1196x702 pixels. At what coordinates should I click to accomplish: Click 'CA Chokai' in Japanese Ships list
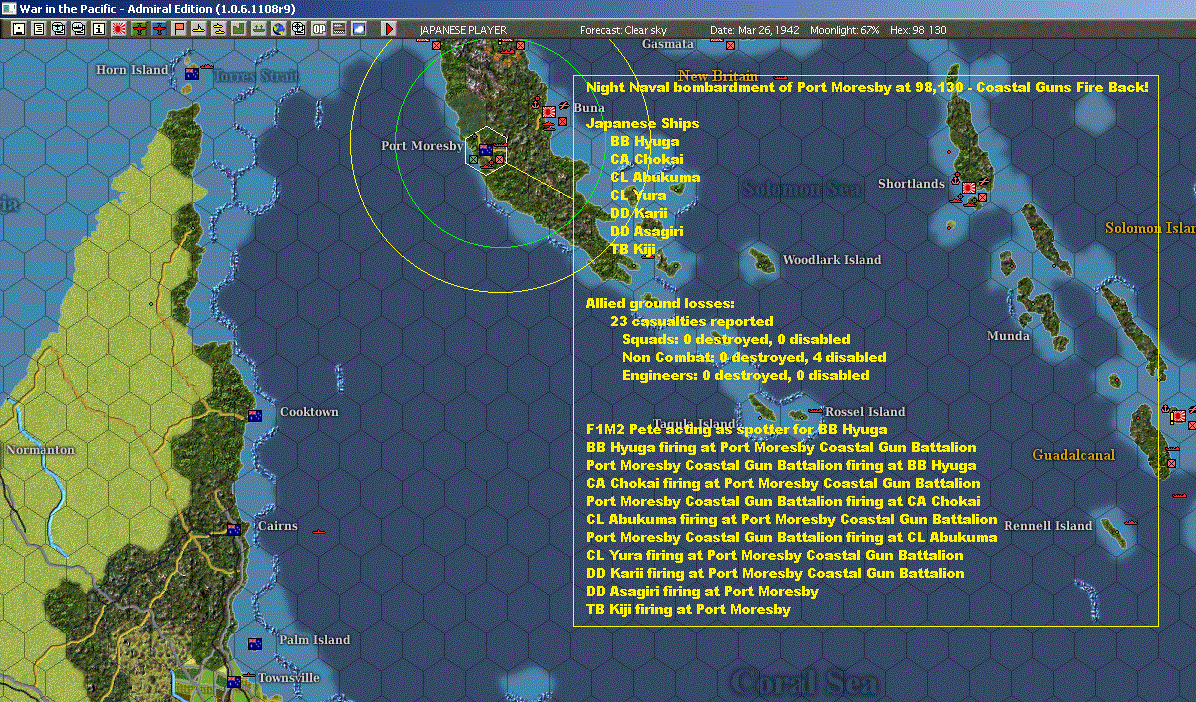[647, 159]
